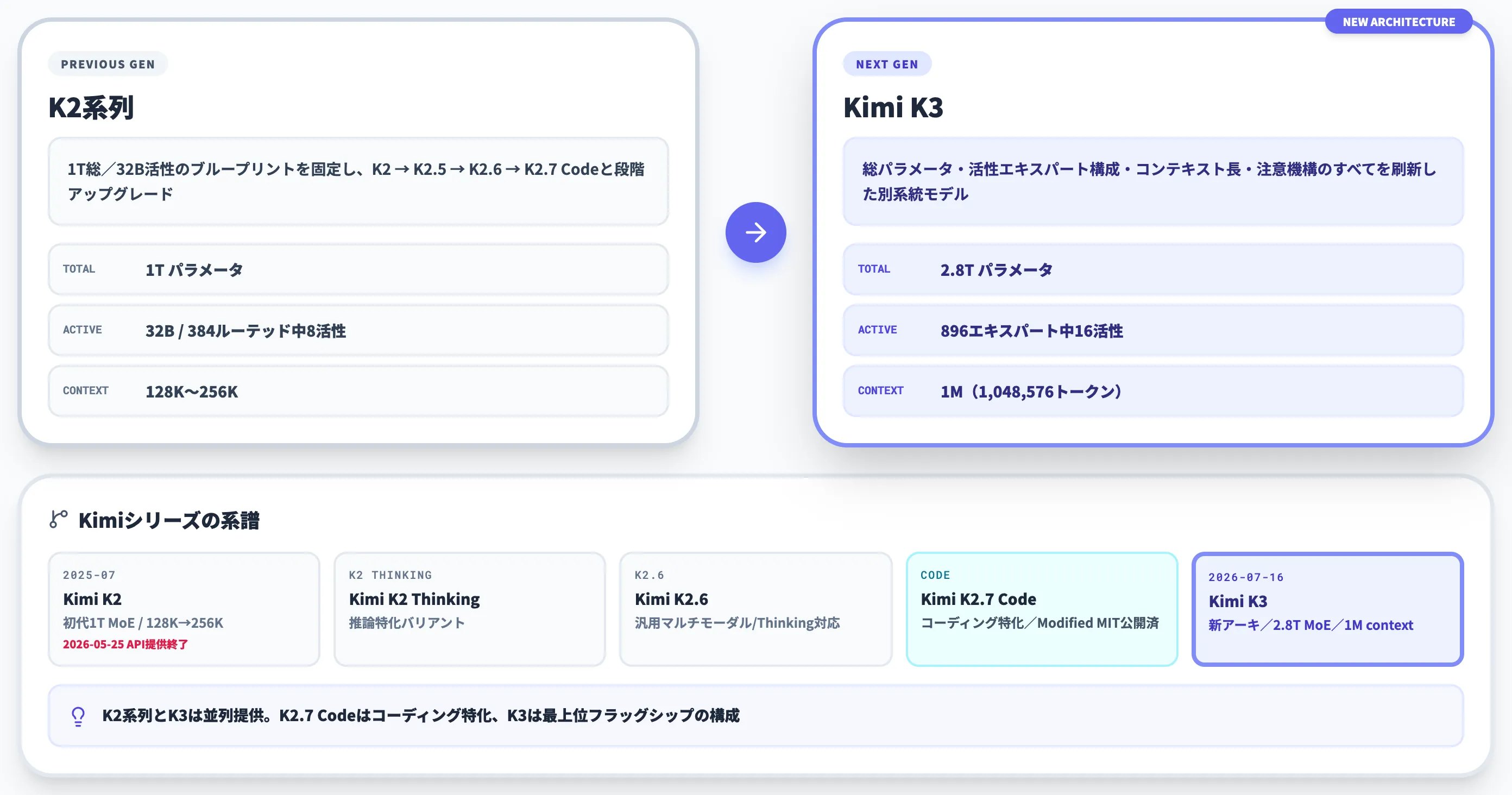The image size is (1512, 795).
Task: Click the lightbulb icon in the note bar
Action: [78, 716]
